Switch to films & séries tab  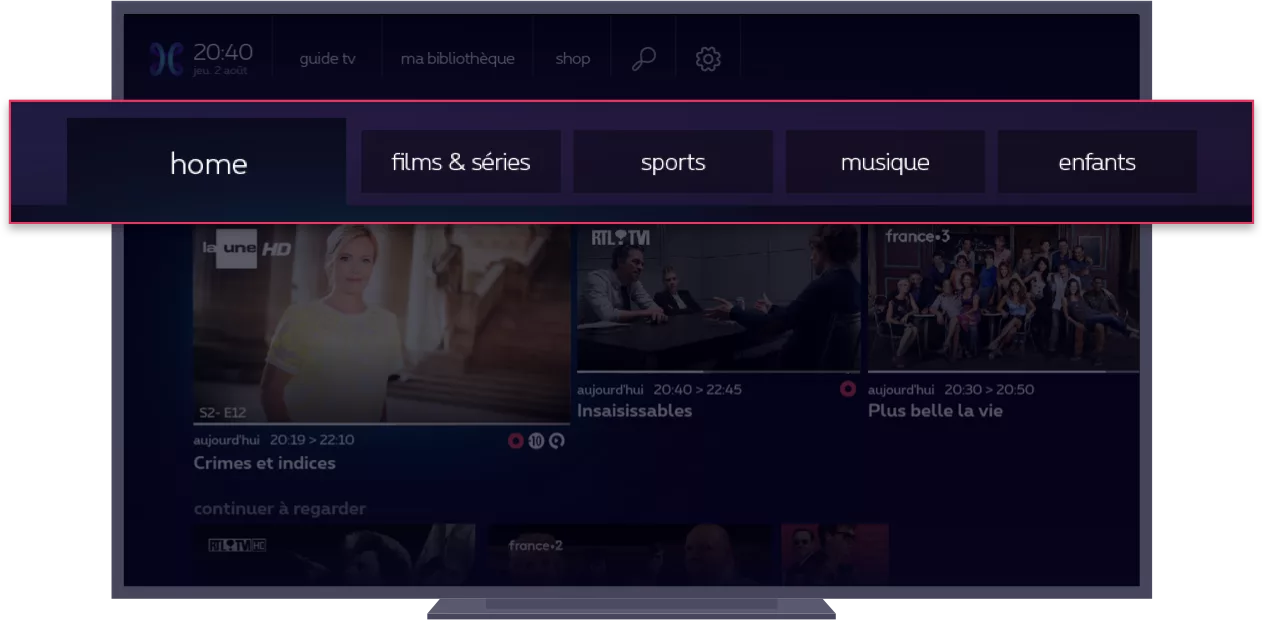click(x=460, y=162)
